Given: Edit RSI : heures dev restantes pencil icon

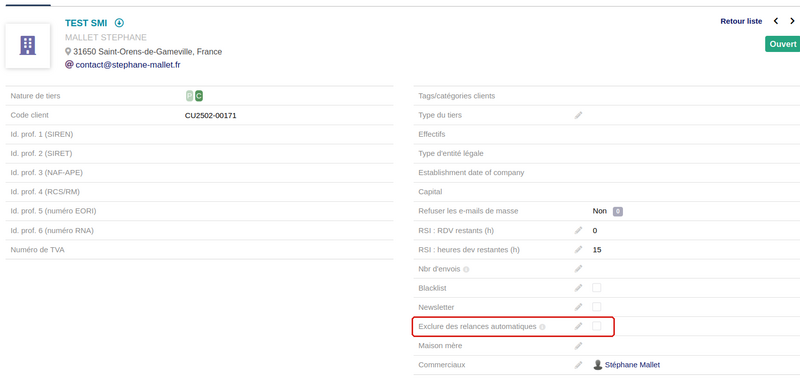Looking at the screenshot, I should tap(578, 250).
